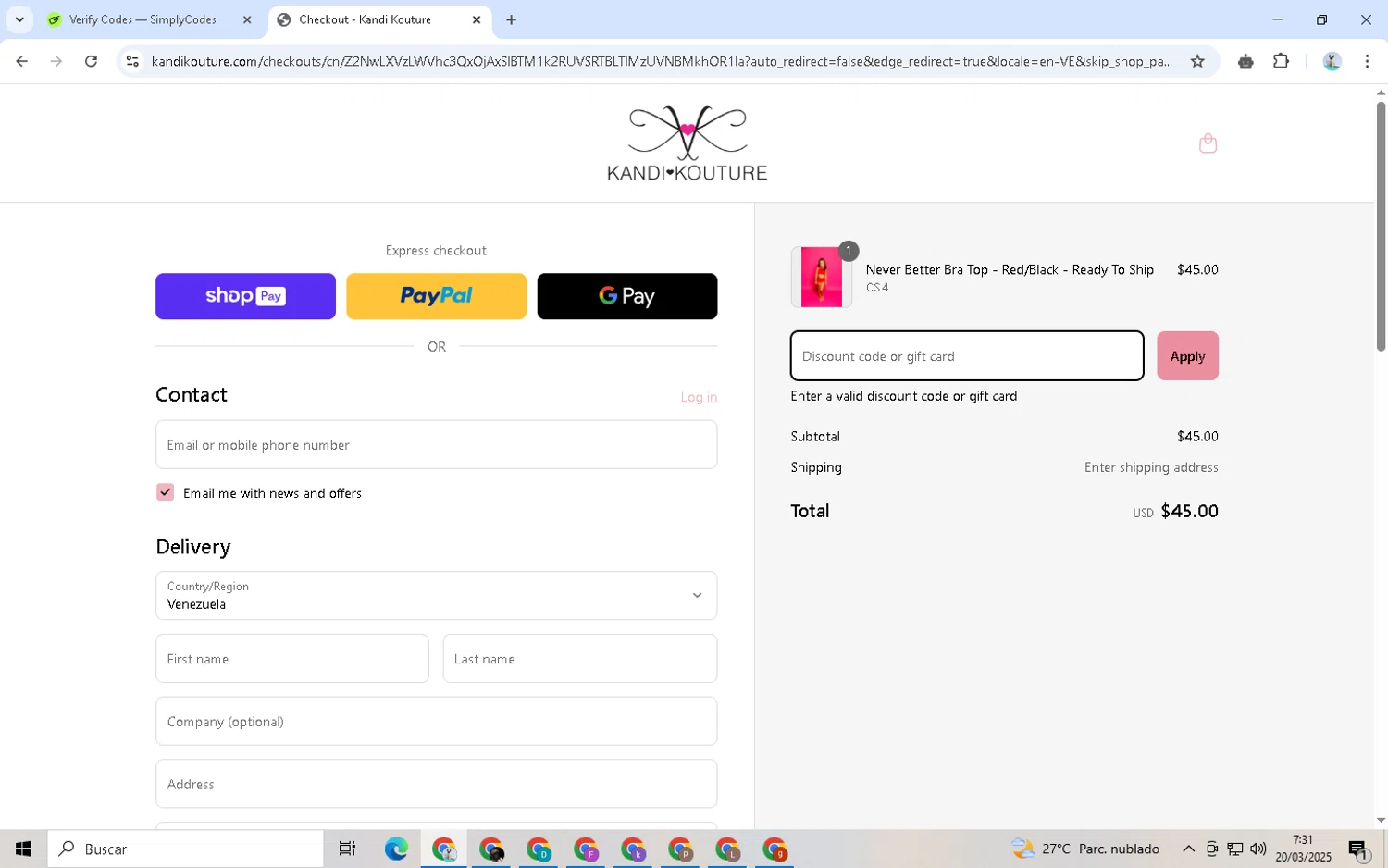
Task: Click the Company (optional) field
Action: point(436,721)
